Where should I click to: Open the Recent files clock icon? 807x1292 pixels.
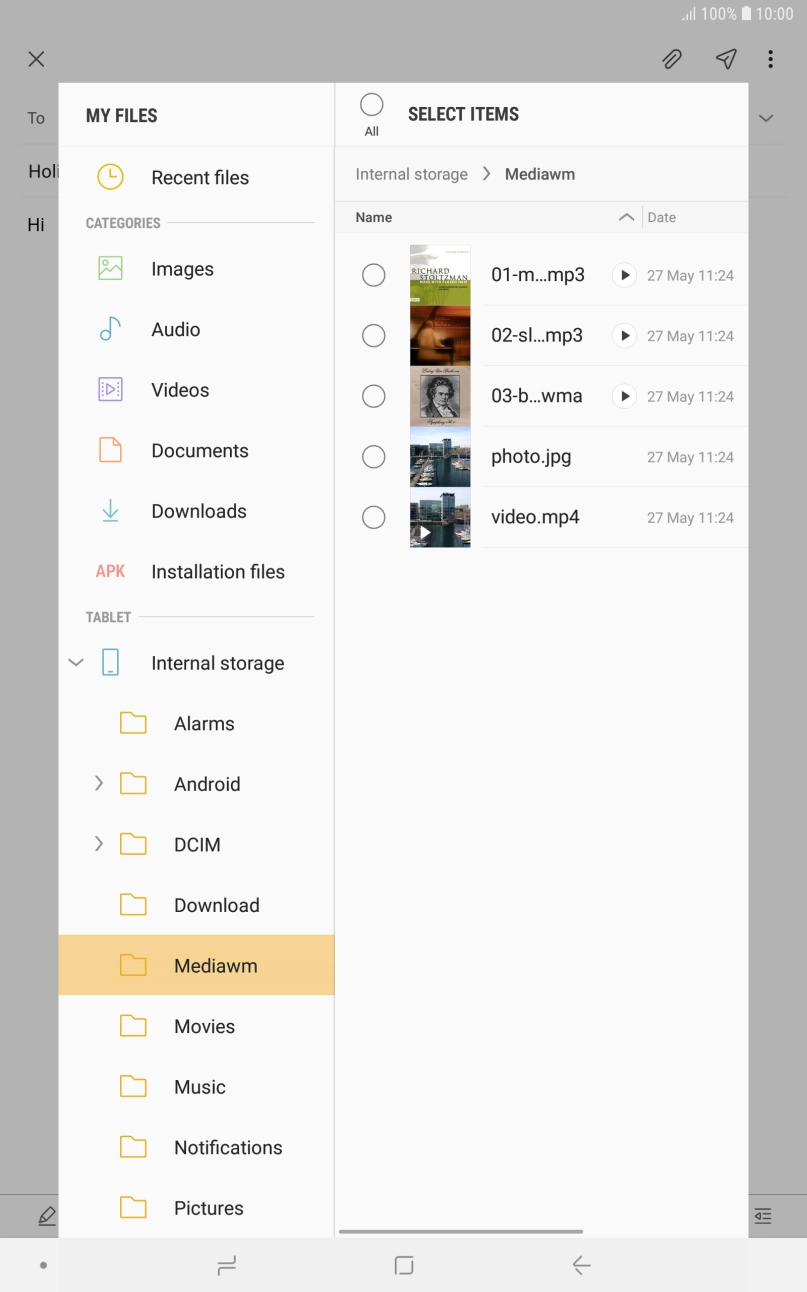click(x=110, y=177)
